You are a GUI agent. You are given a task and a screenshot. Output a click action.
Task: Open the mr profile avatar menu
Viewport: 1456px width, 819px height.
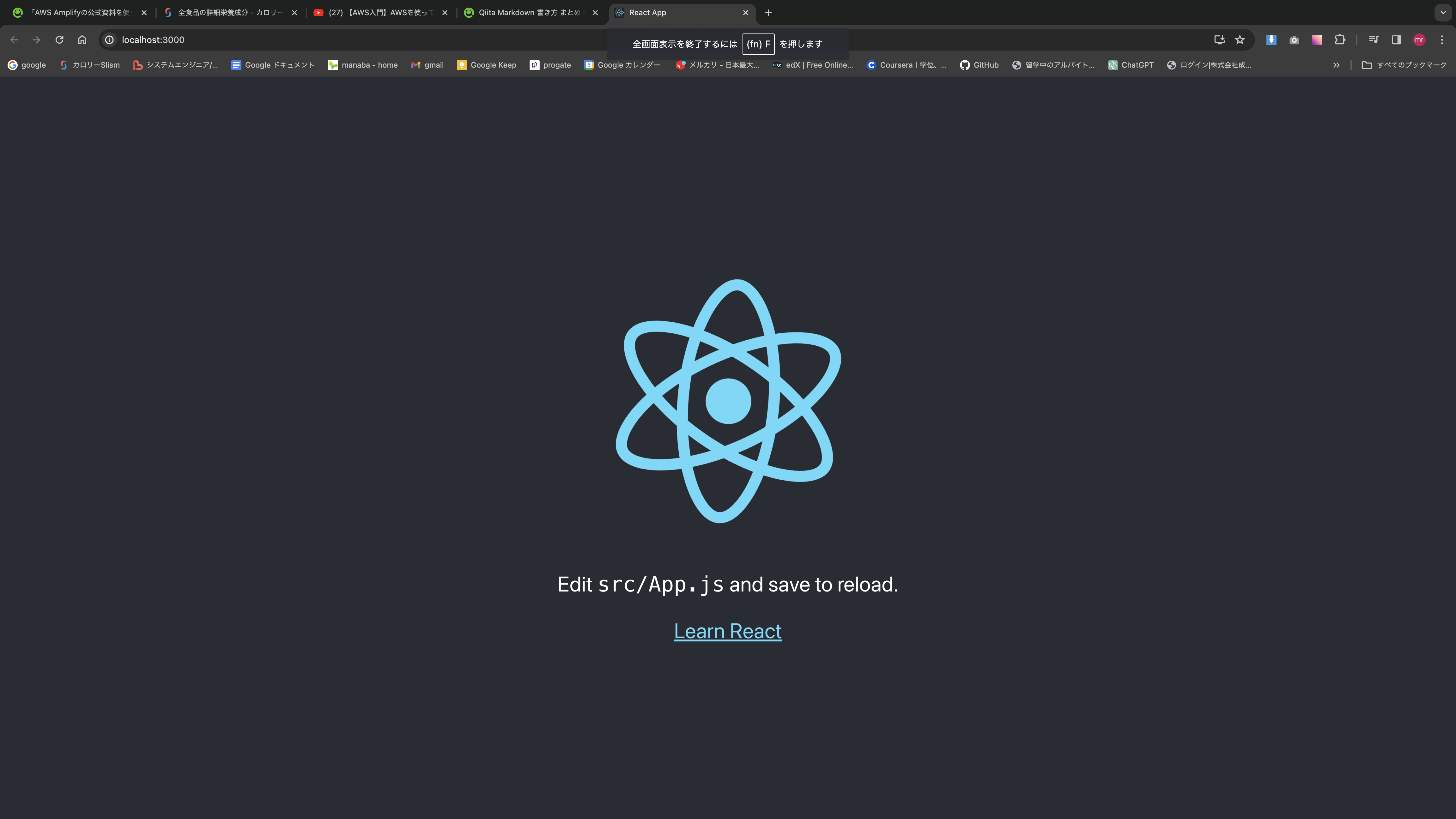[x=1419, y=39]
